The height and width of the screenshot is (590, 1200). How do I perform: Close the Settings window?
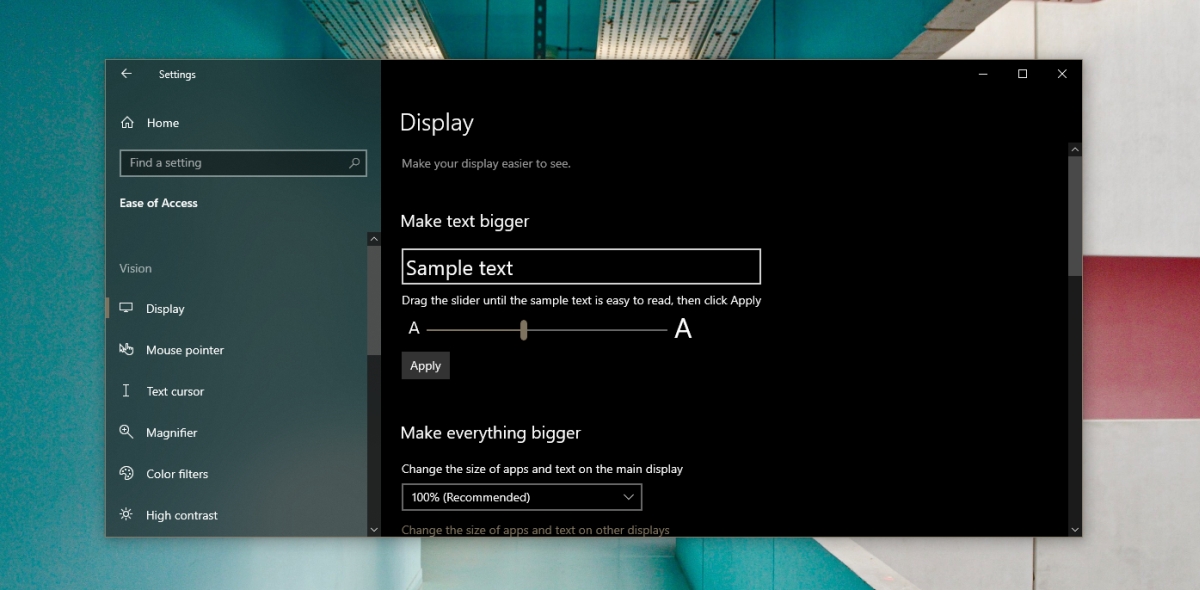pos(1062,74)
